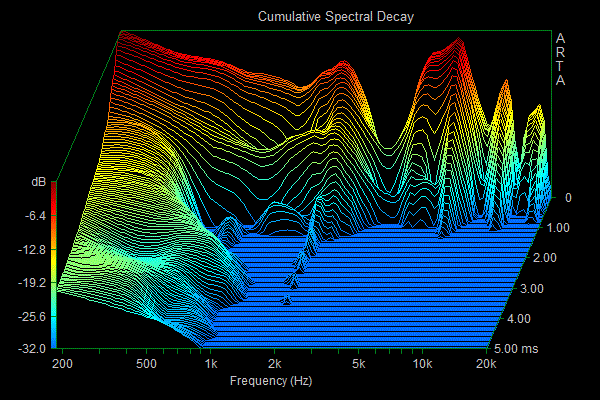Click the '-12.8' dB scale value

tap(32, 250)
